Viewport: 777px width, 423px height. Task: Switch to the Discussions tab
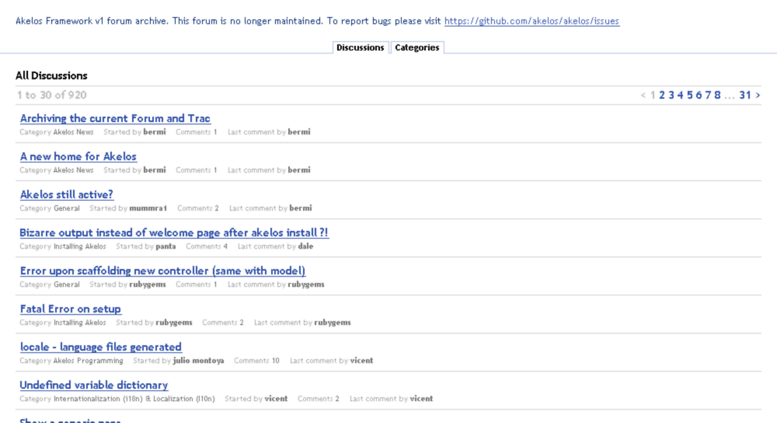[360, 48]
